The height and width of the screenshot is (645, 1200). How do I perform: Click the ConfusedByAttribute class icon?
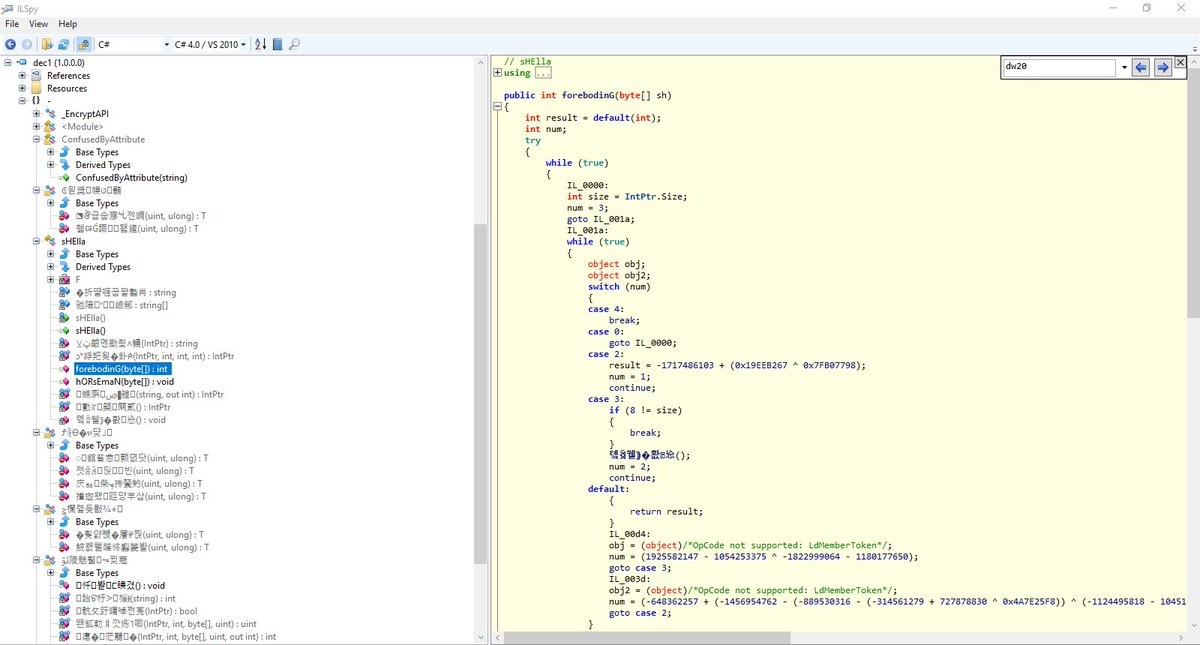tap(51, 140)
